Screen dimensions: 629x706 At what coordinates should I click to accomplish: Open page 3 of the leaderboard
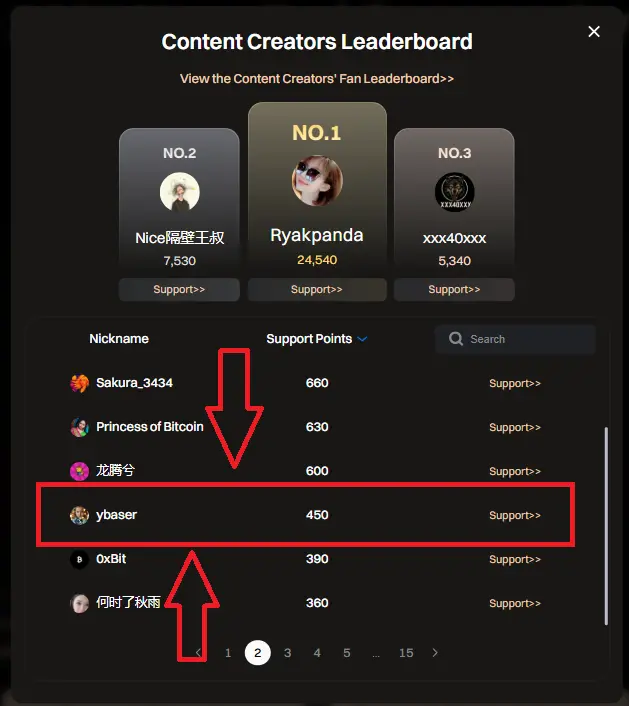tap(287, 653)
